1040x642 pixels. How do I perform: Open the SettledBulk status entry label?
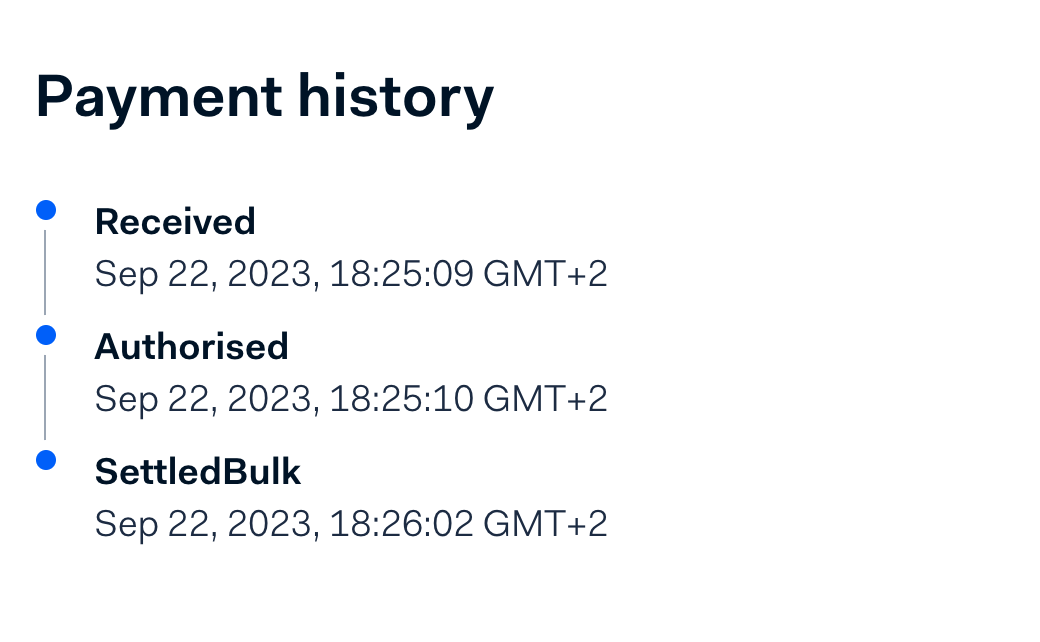pyautogui.click(x=198, y=472)
